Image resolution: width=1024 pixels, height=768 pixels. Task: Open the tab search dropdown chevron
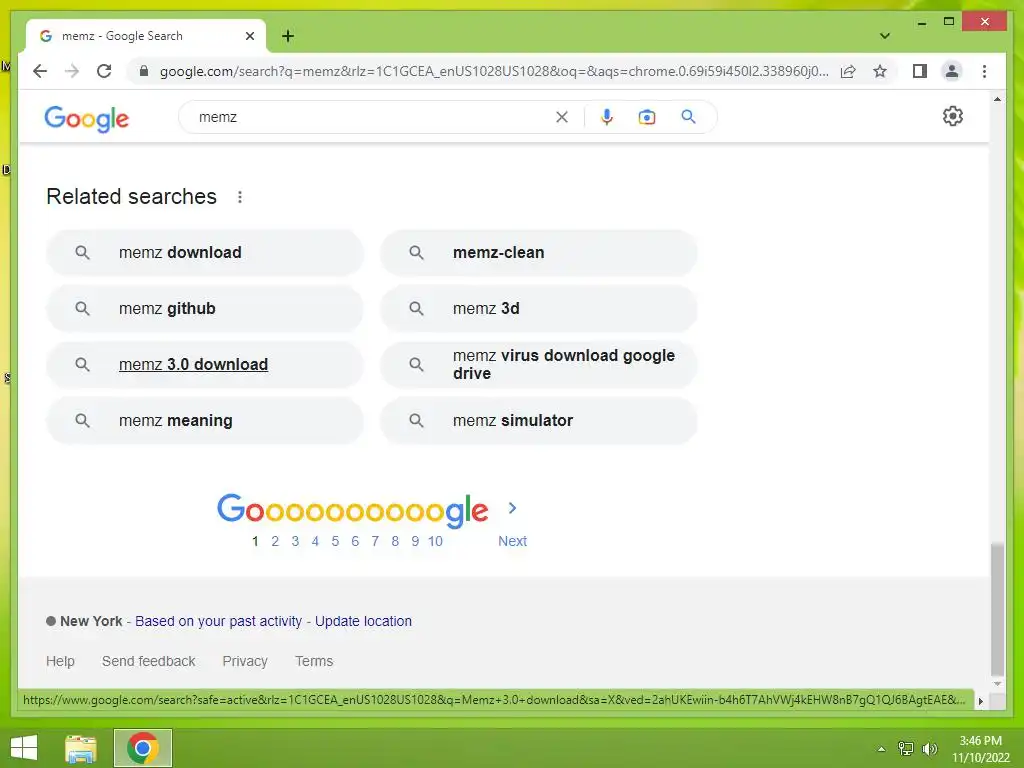[884, 36]
